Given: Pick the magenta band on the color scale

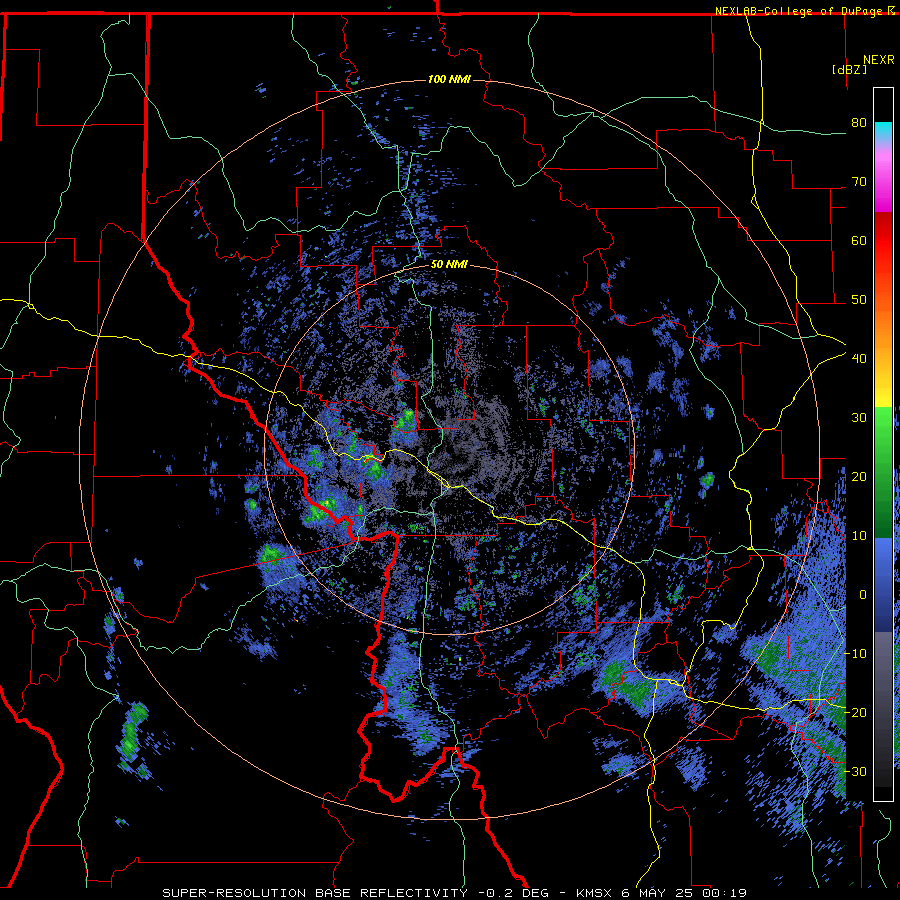Looking at the screenshot, I should (883, 184).
